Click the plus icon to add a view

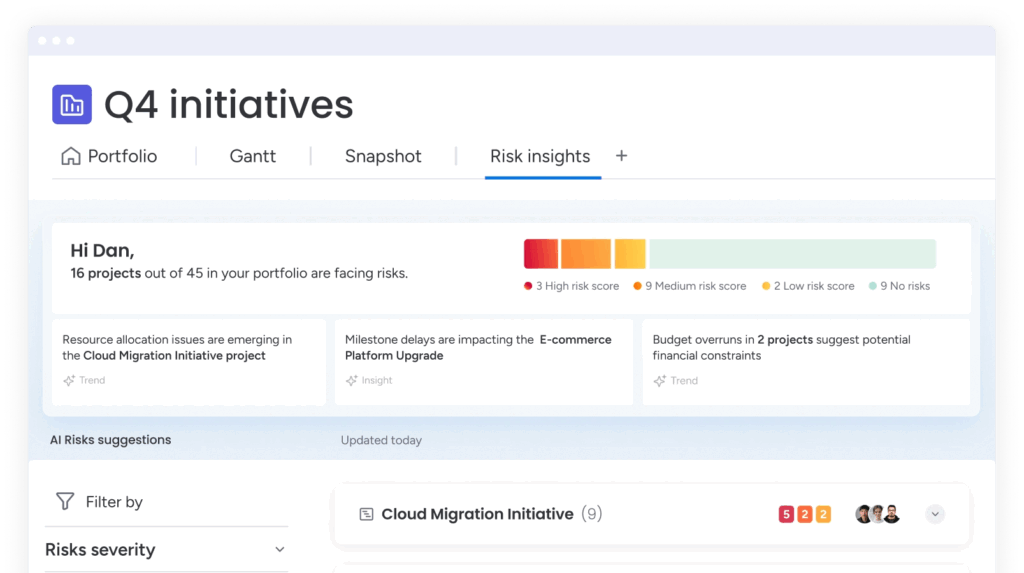[621, 156]
